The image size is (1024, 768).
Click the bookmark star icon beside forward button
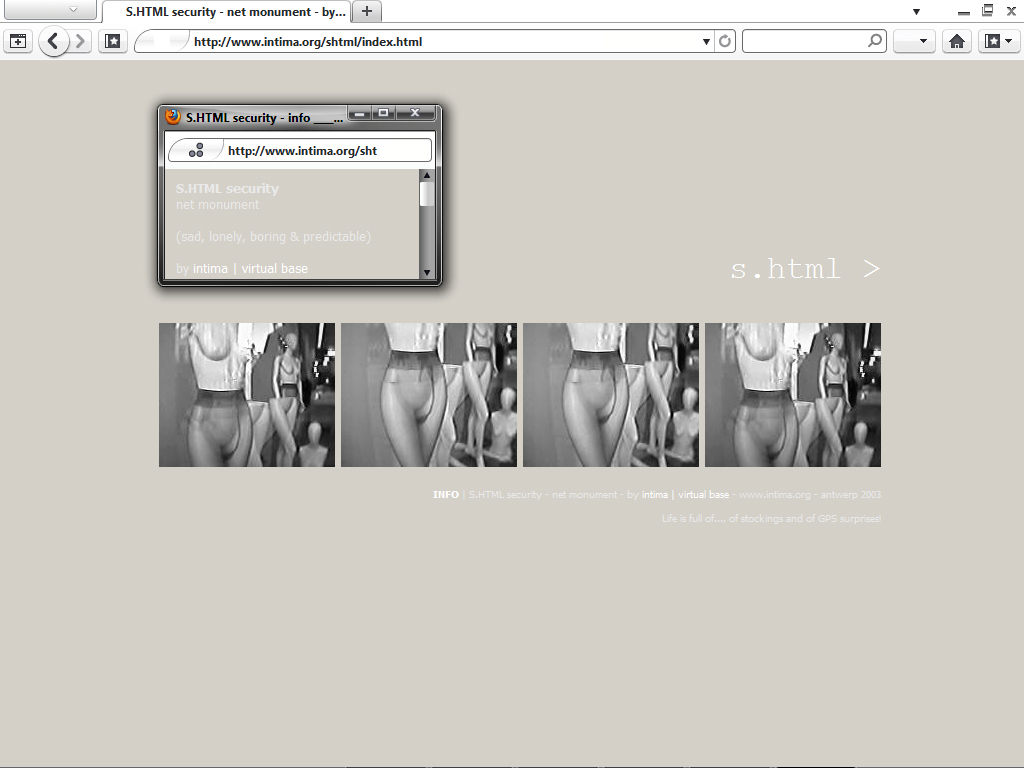point(113,42)
